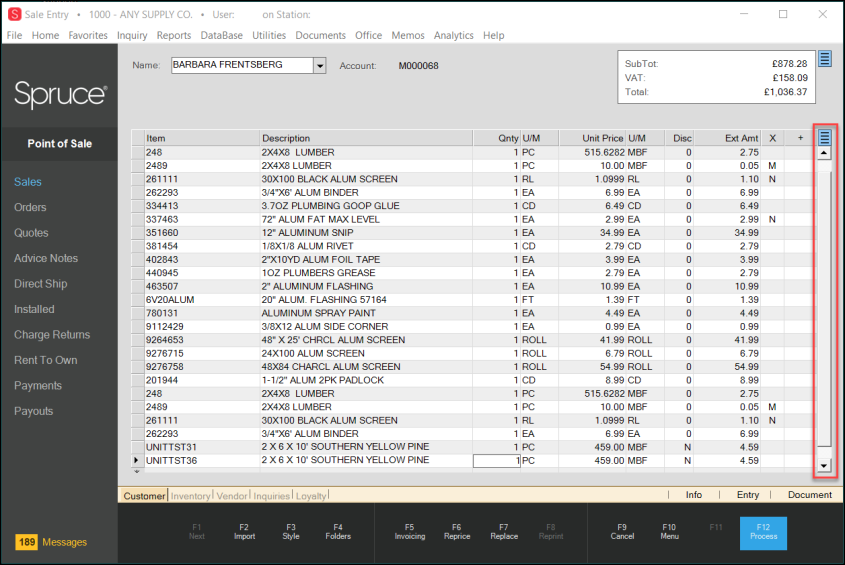The height and width of the screenshot is (565, 845).
Task: Open the Help menu
Action: 494,36
